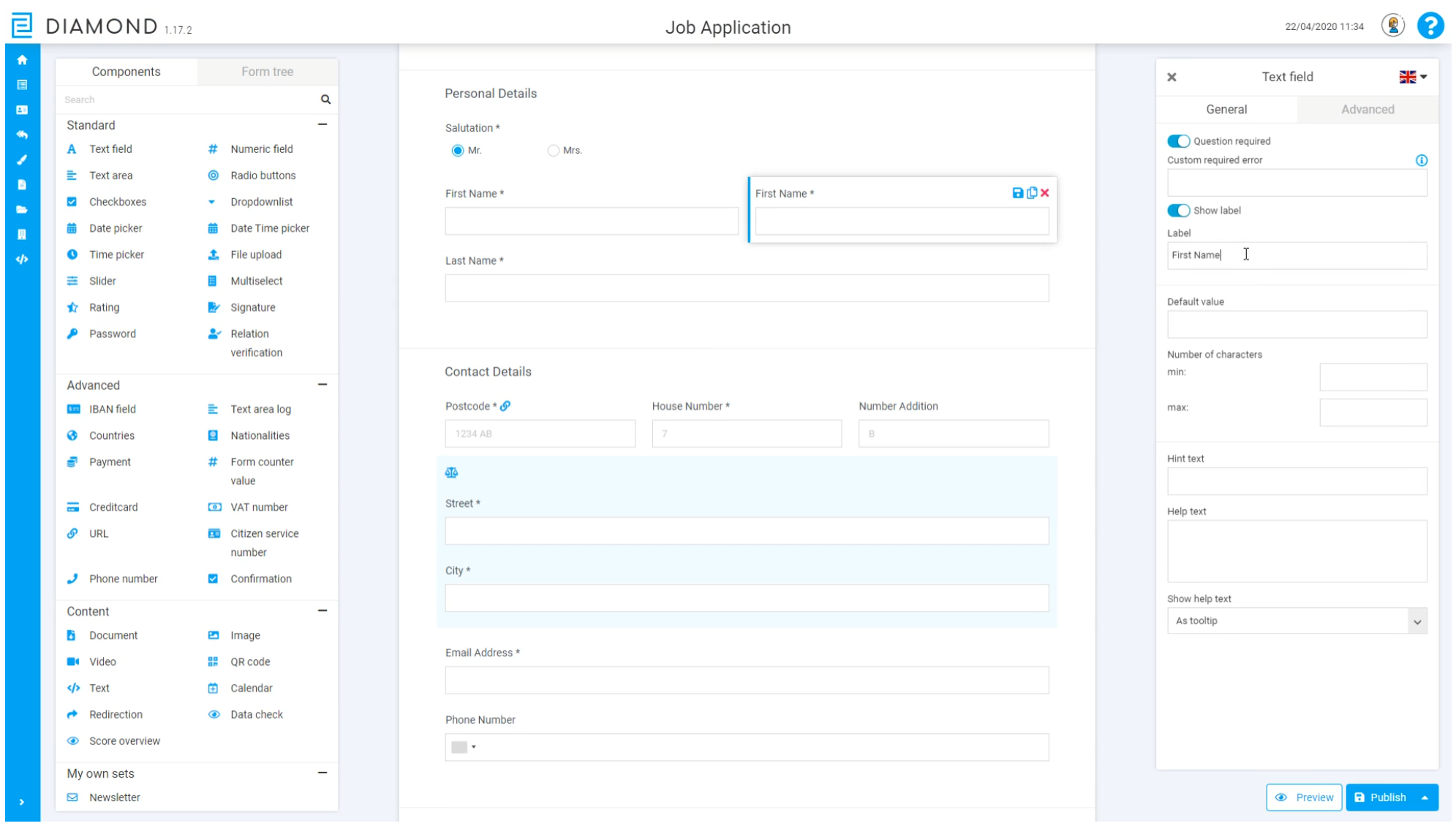This screenshot has width=1456, height=826.
Task: Delete the First Name field
Action: 1045,193
